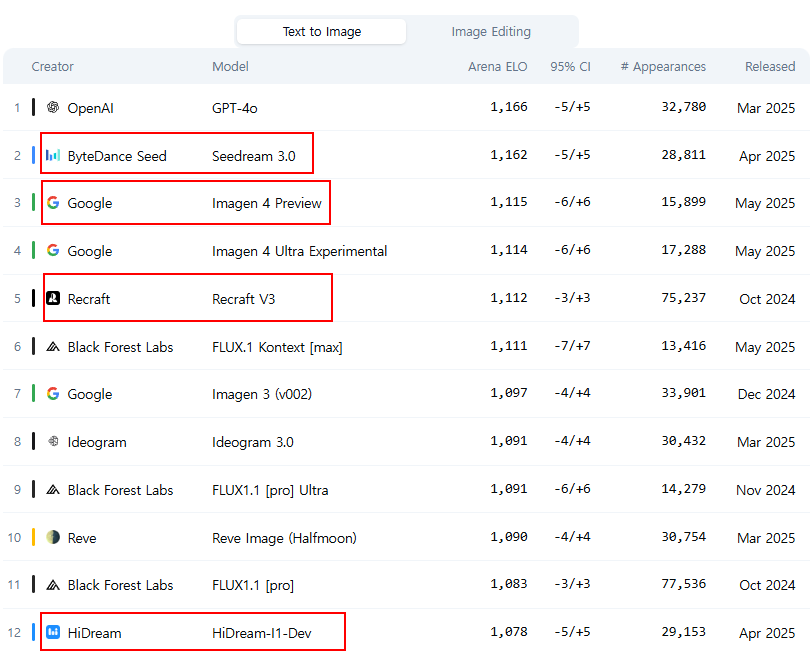Select the HiDream-I1-Dev model name
Screen dimensions: 812x655
pyautogui.click(x=262, y=633)
